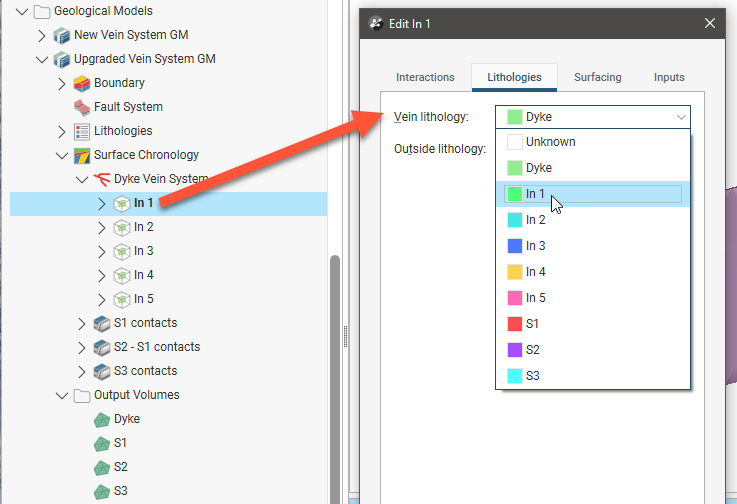737x504 pixels.
Task: Go to the Inputs tab
Action: tap(669, 77)
